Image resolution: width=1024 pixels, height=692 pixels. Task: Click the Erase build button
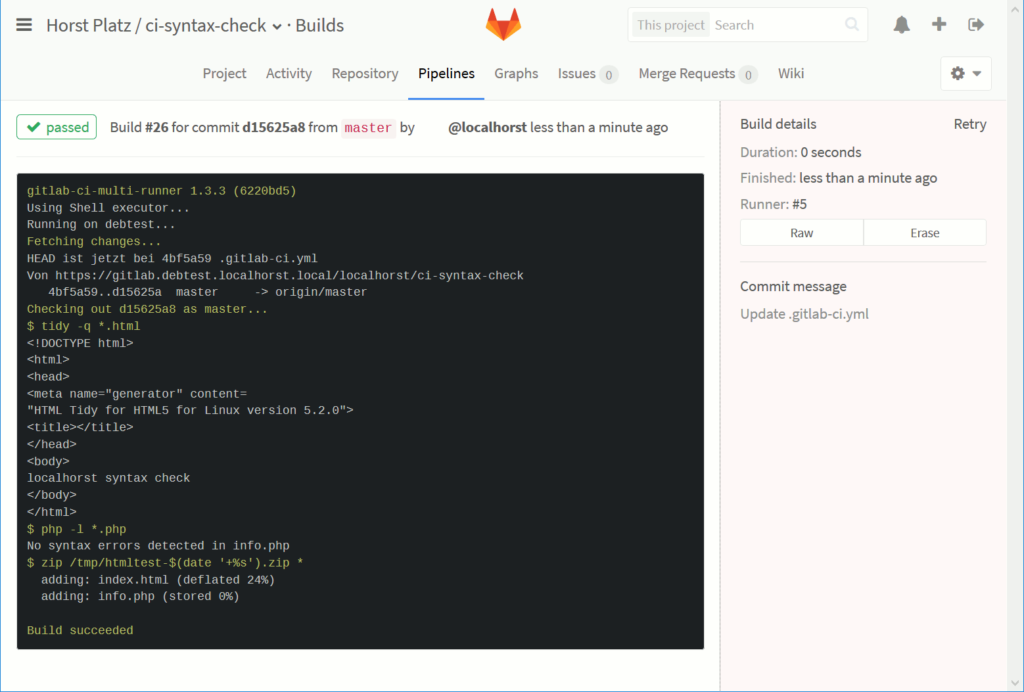click(925, 233)
